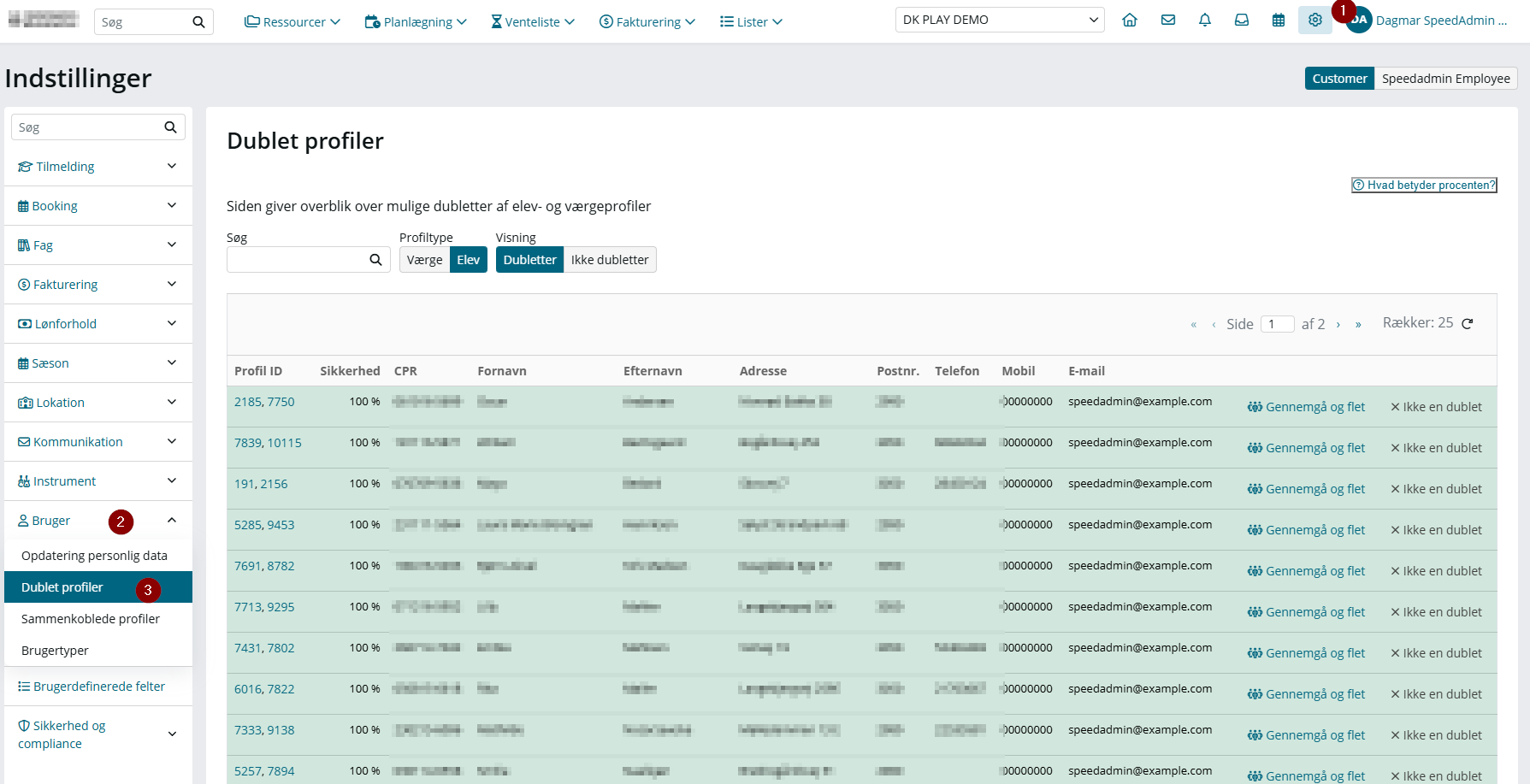Image resolution: width=1530 pixels, height=784 pixels.
Task: Sort by the Fornavn column header
Action: click(502, 371)
